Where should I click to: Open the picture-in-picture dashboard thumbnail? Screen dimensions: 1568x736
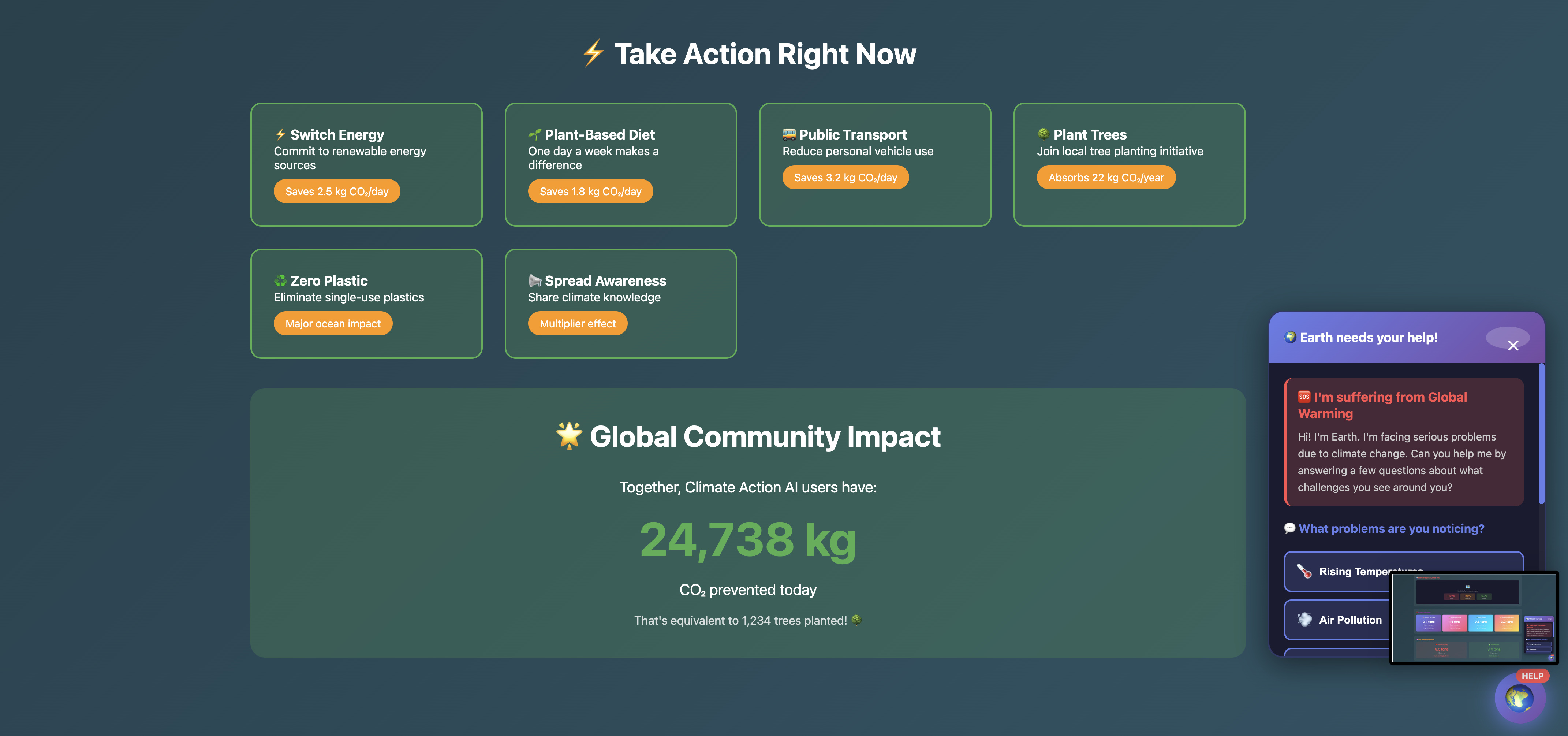[1473, 618]
